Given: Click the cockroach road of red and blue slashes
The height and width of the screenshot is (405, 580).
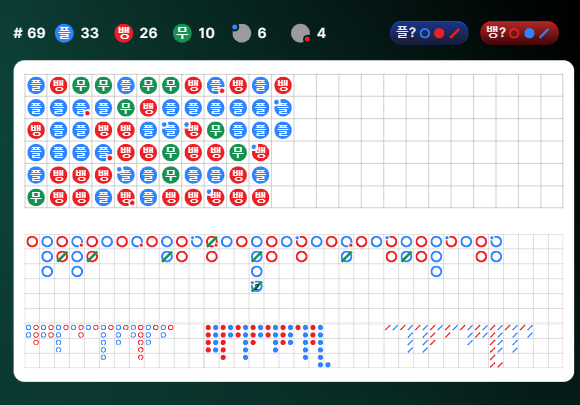Looking at the screenshot, I should (x=459, y=346).
